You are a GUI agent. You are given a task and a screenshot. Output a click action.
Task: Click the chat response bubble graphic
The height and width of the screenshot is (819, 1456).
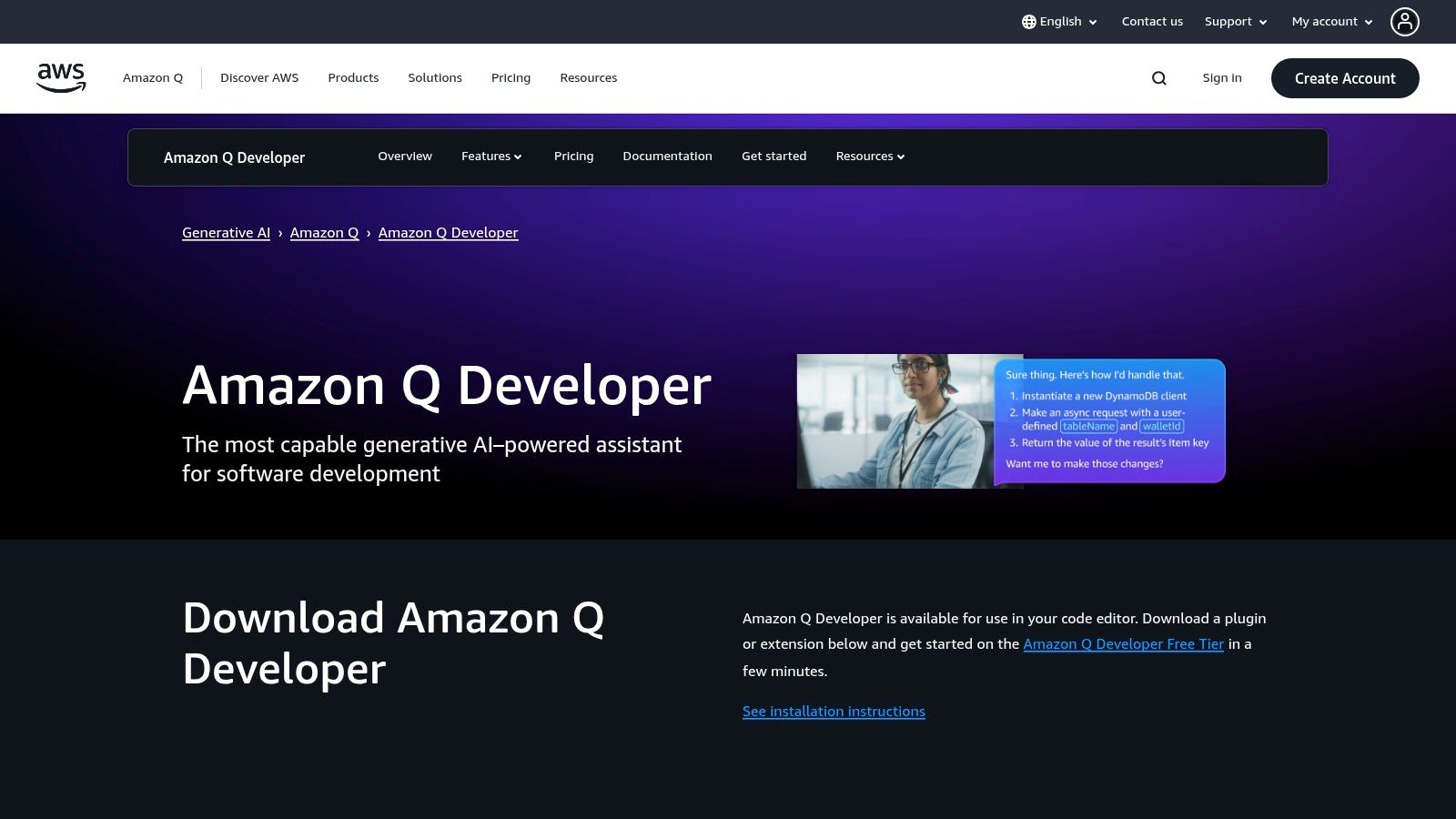coord(1110,421)
